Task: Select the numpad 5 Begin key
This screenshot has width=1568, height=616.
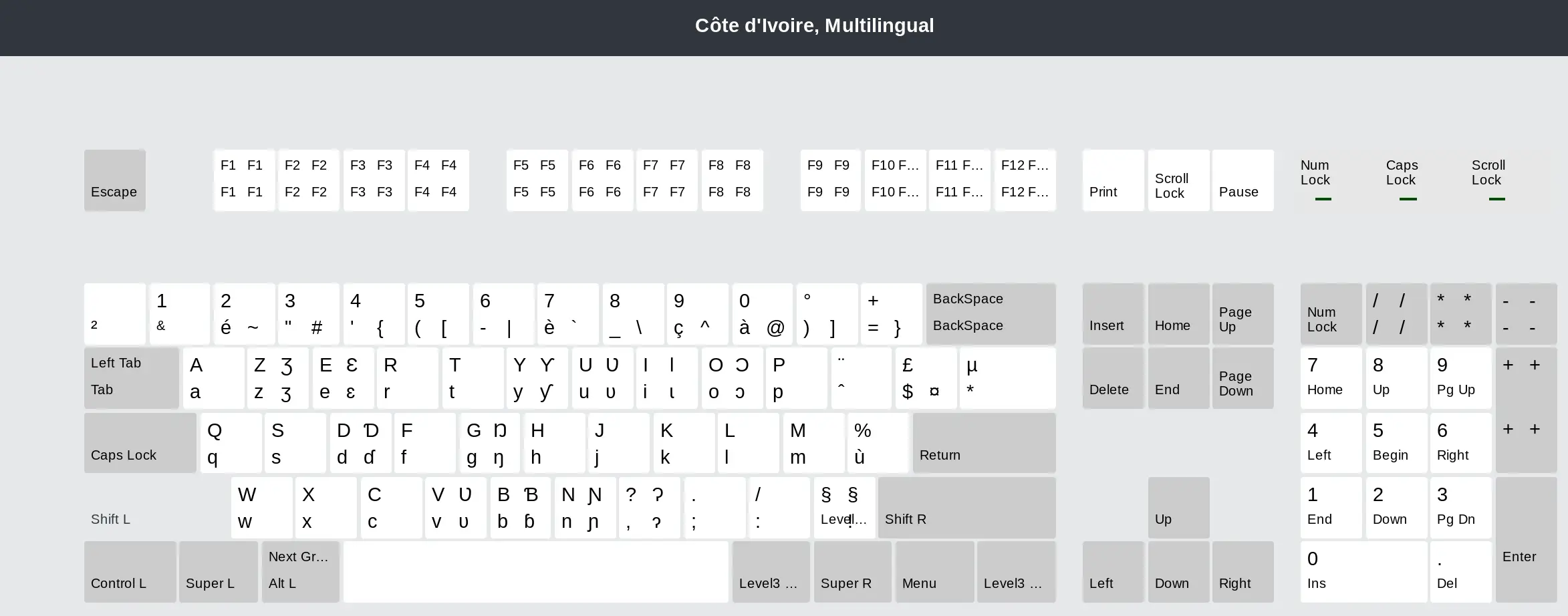Action: point(1397,443)
